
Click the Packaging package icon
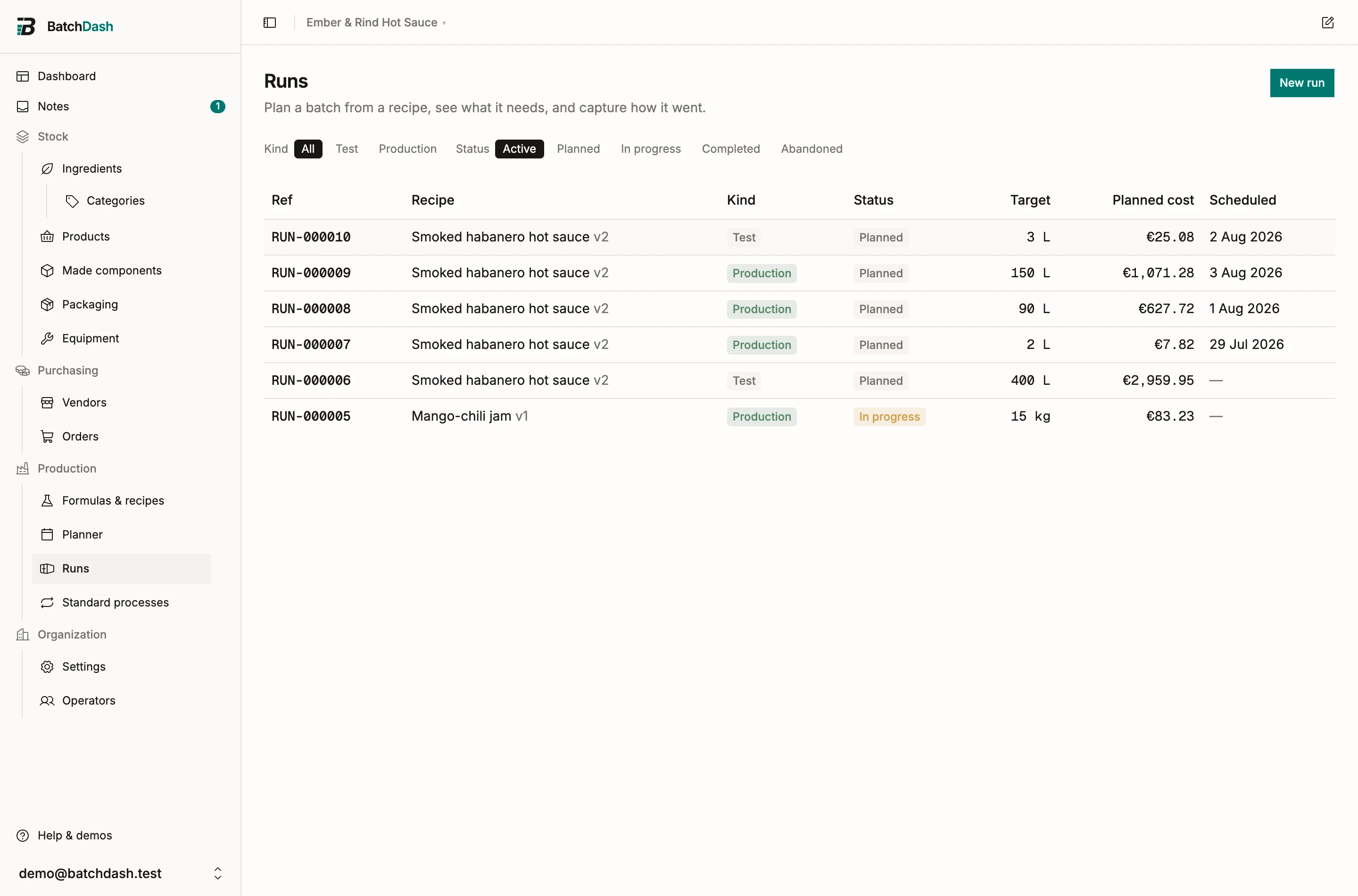[x=48, y=305]
